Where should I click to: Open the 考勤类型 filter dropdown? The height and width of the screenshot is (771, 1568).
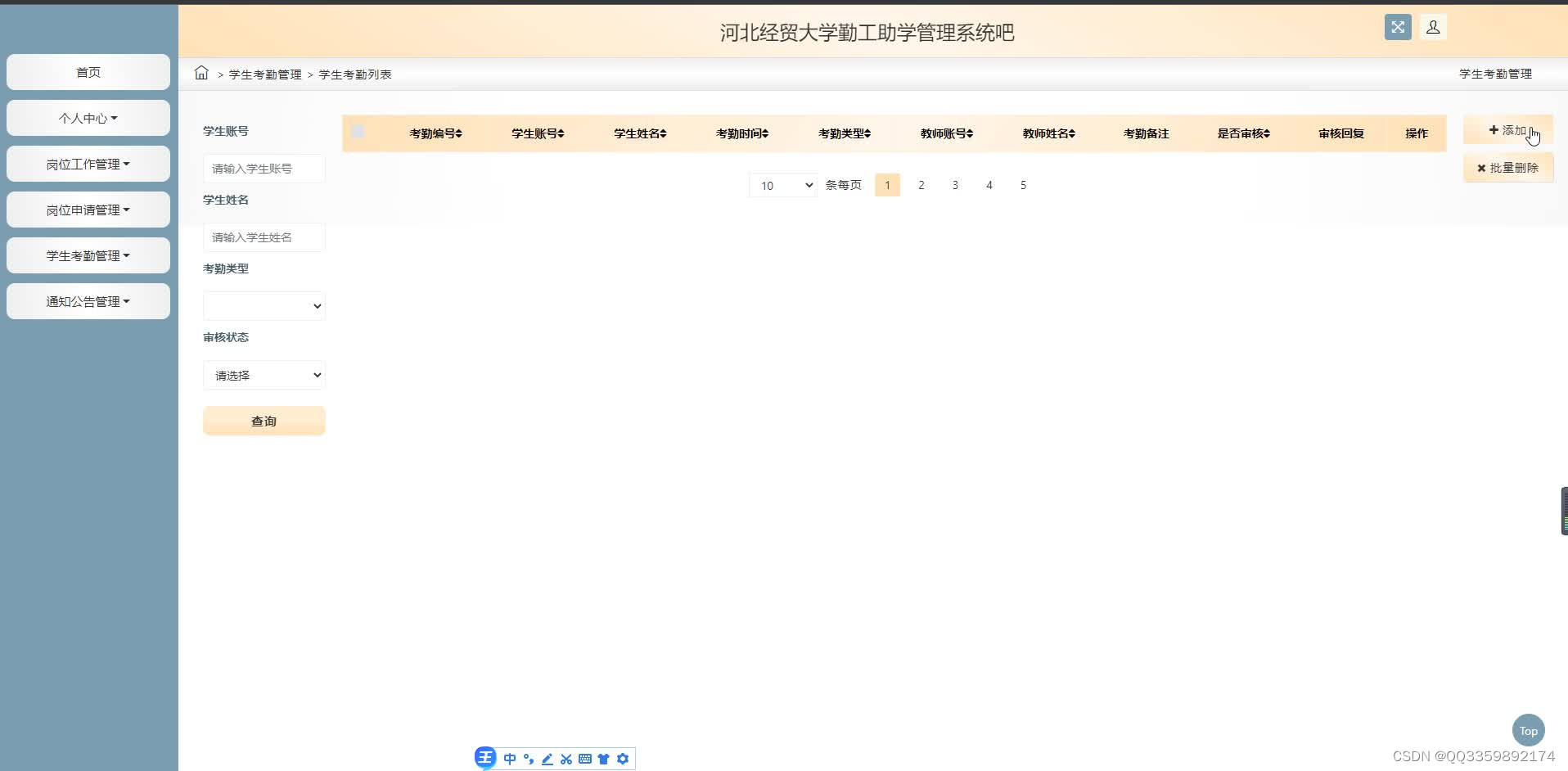[264, 306]
